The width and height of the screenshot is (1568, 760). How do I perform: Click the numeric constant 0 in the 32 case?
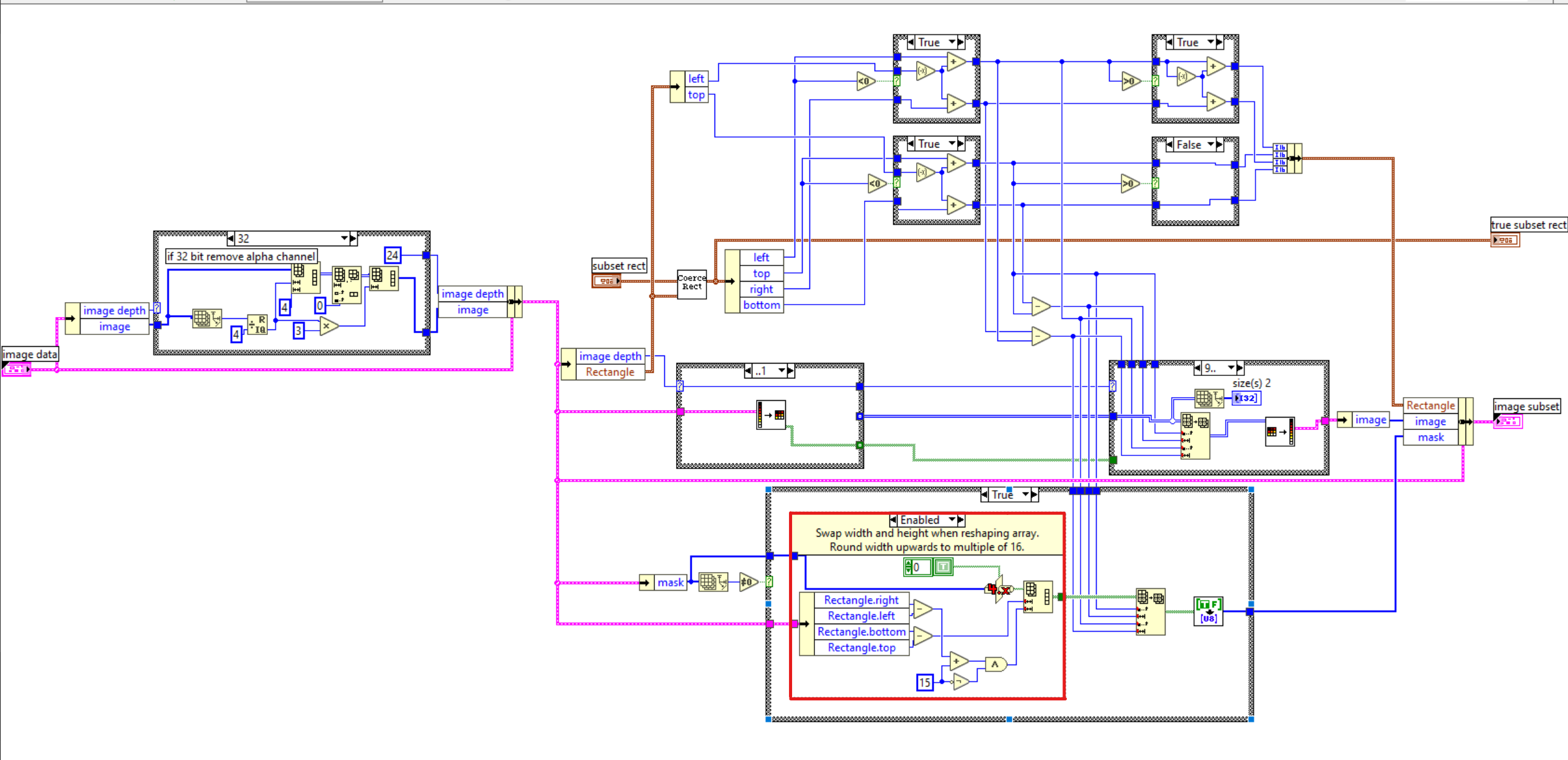coord(320,305)
